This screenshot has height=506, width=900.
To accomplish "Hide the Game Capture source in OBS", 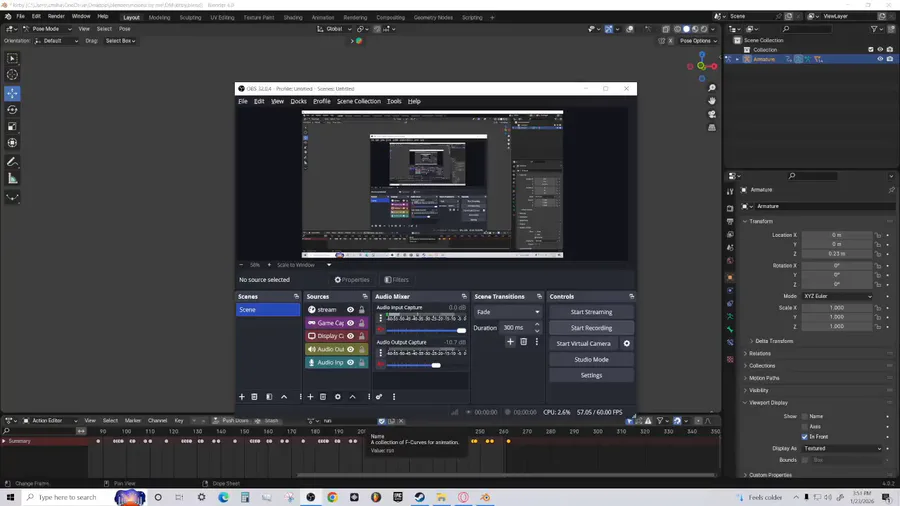I will click(x=350, y=323).
